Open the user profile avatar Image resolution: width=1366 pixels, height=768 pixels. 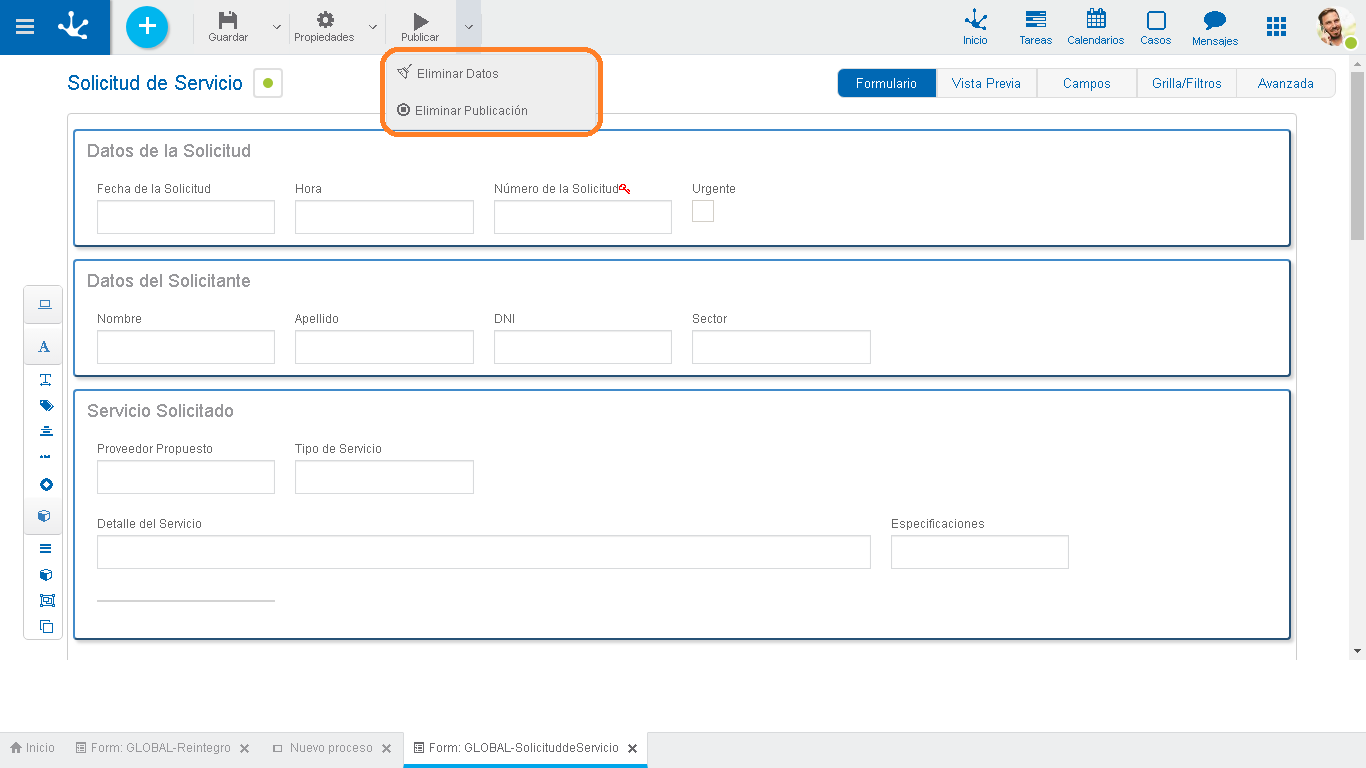coord(1336,27)
